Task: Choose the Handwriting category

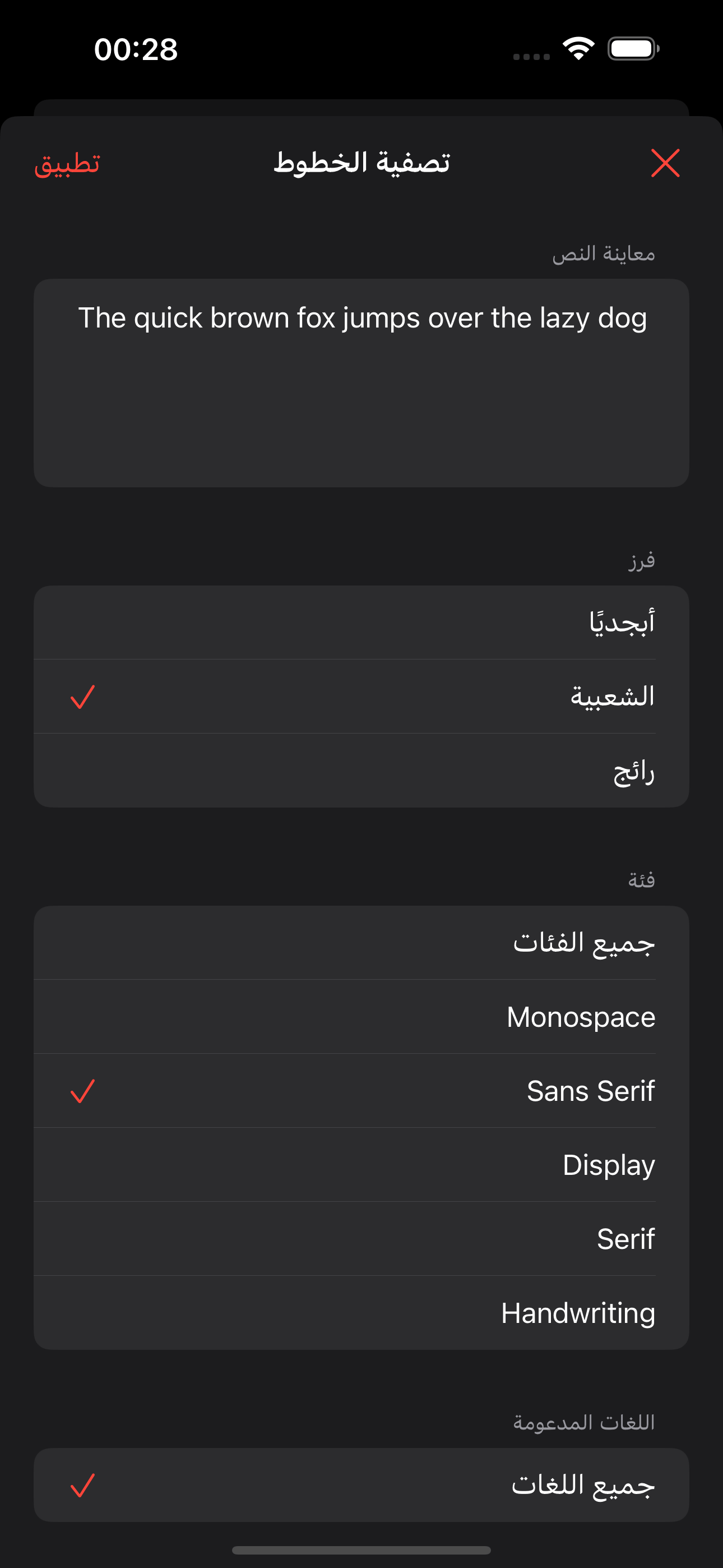Action: [x=361, y=1313]
